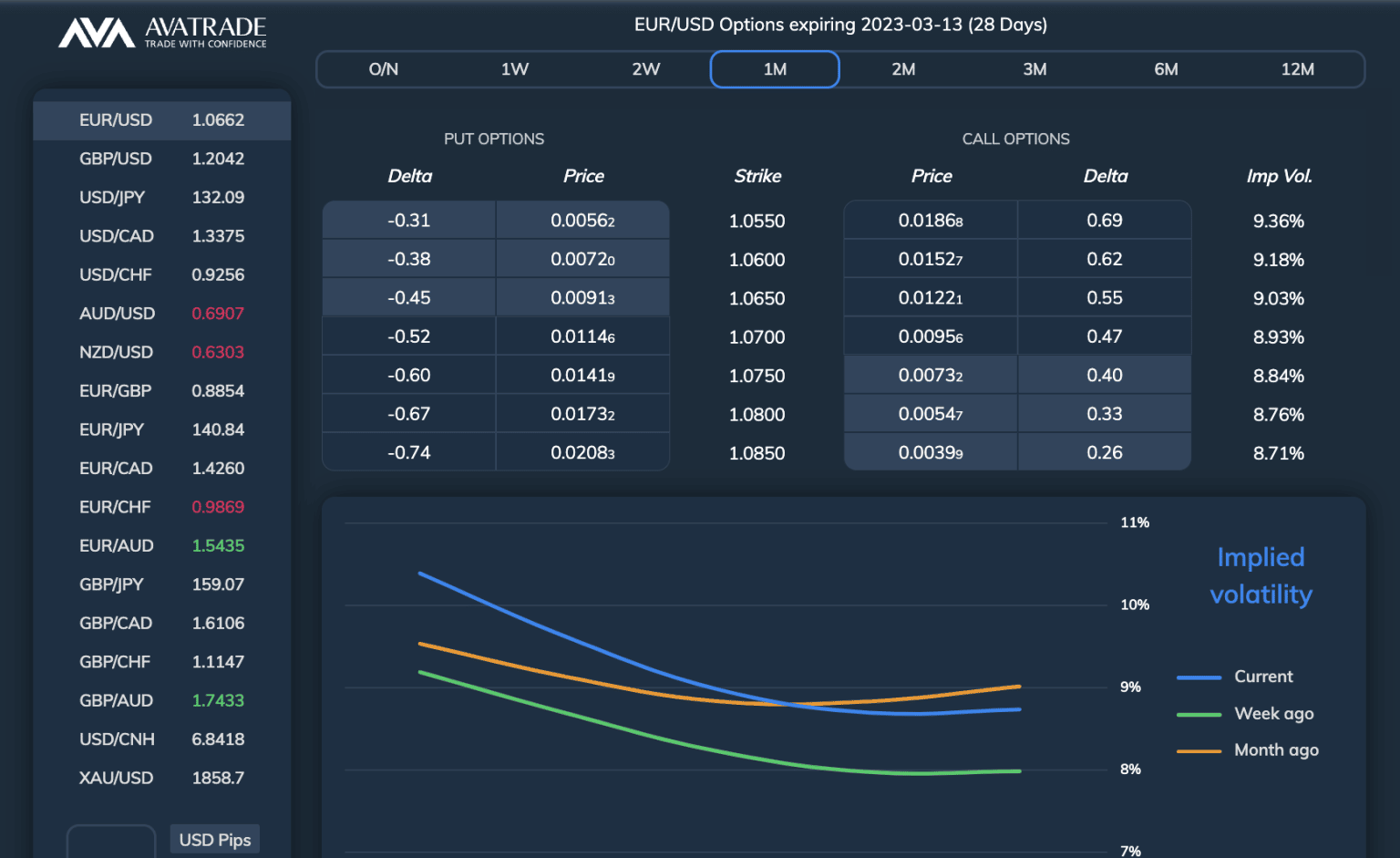Select the O/N expiry tab
1400x858 pixels.
[x=384, y=69]
